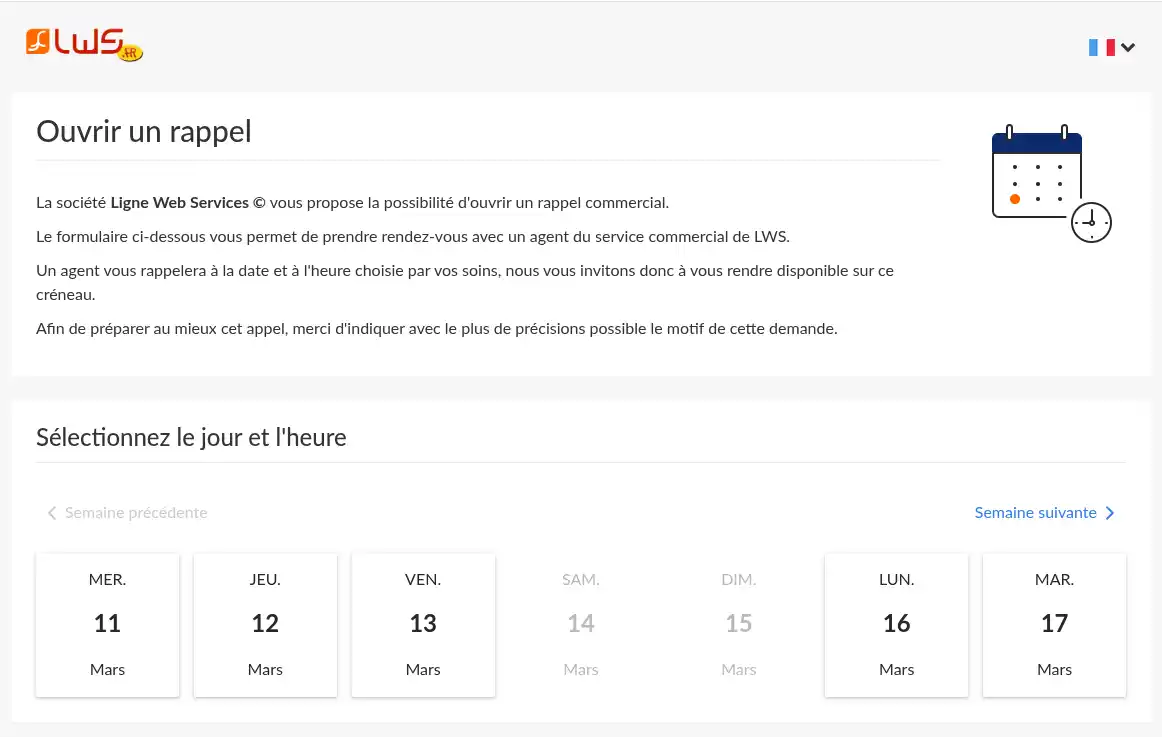
Task: Click the French flag language icon
Action: pyautogui.click(x=1100, y=46)
